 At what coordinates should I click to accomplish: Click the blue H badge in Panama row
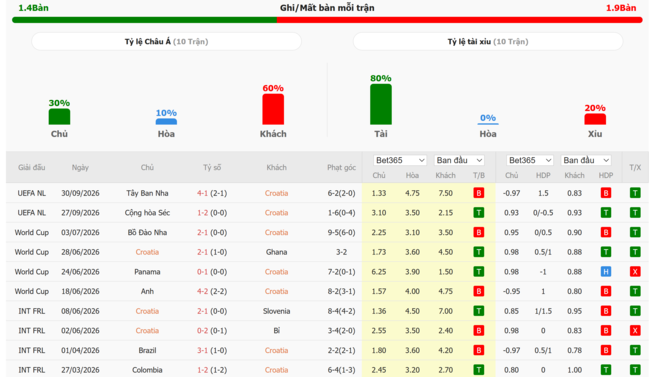(606, 272)
